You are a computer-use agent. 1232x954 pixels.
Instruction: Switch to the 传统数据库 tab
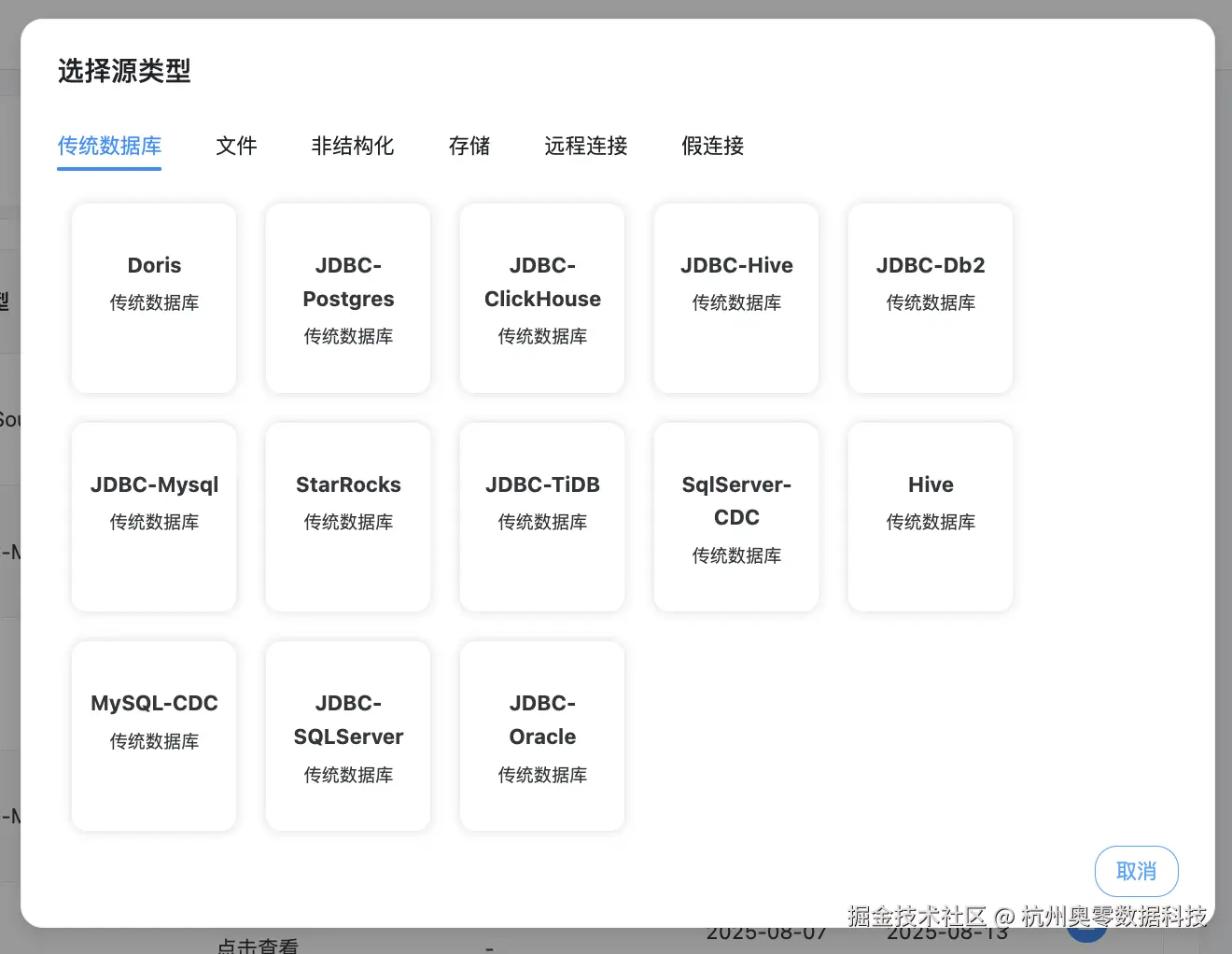click(x=109, y=146)
